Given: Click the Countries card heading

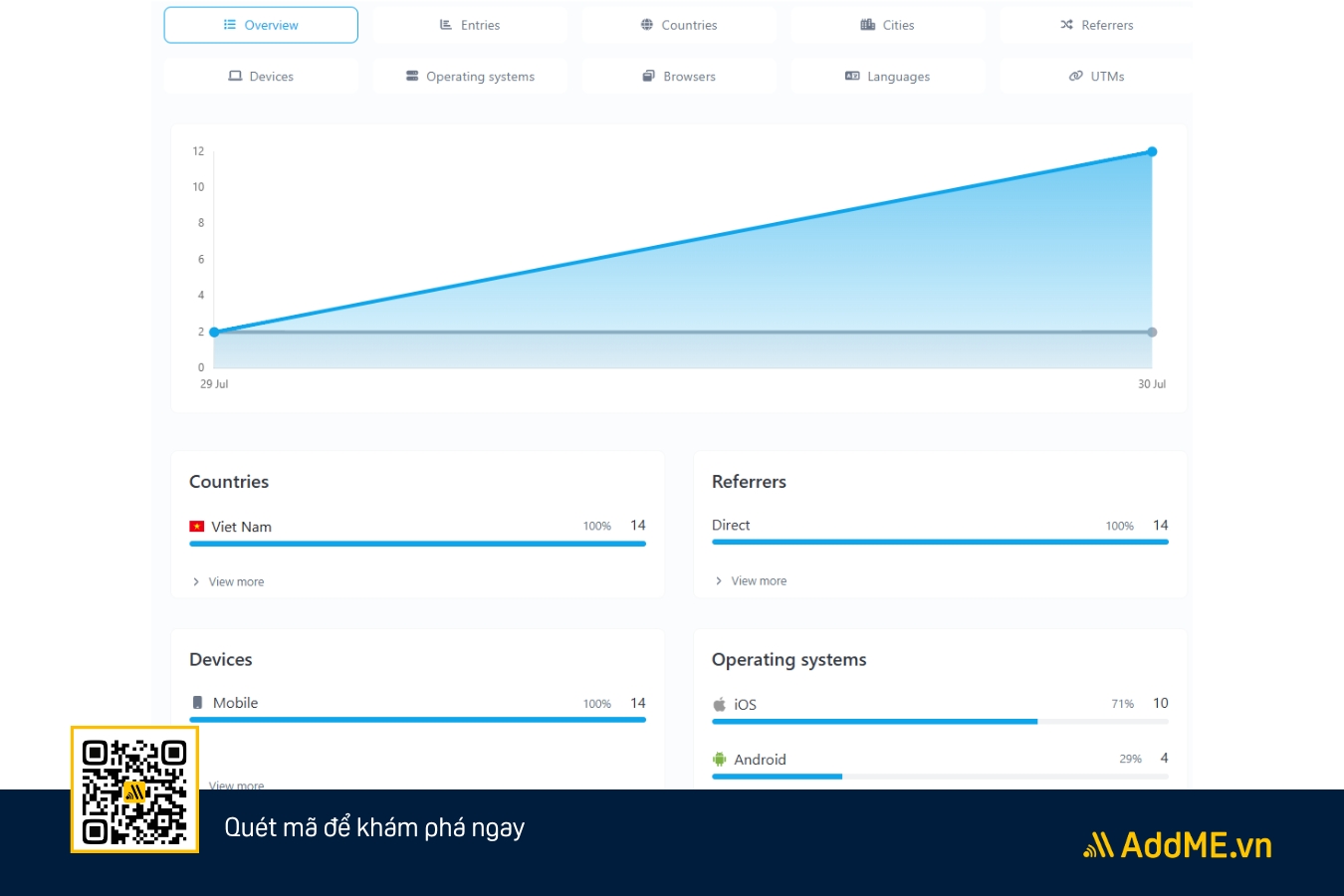Looking at the screenshot, I should tap(229, 481).
